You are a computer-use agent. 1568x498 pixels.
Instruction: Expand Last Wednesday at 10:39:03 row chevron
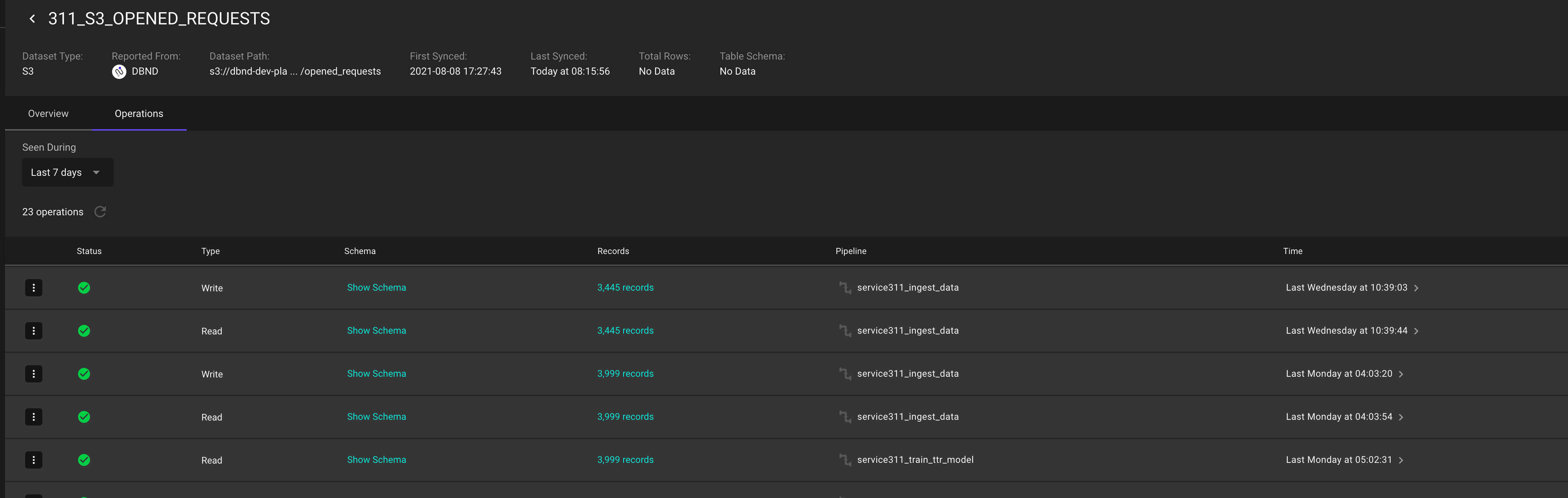click(1416, 288)
